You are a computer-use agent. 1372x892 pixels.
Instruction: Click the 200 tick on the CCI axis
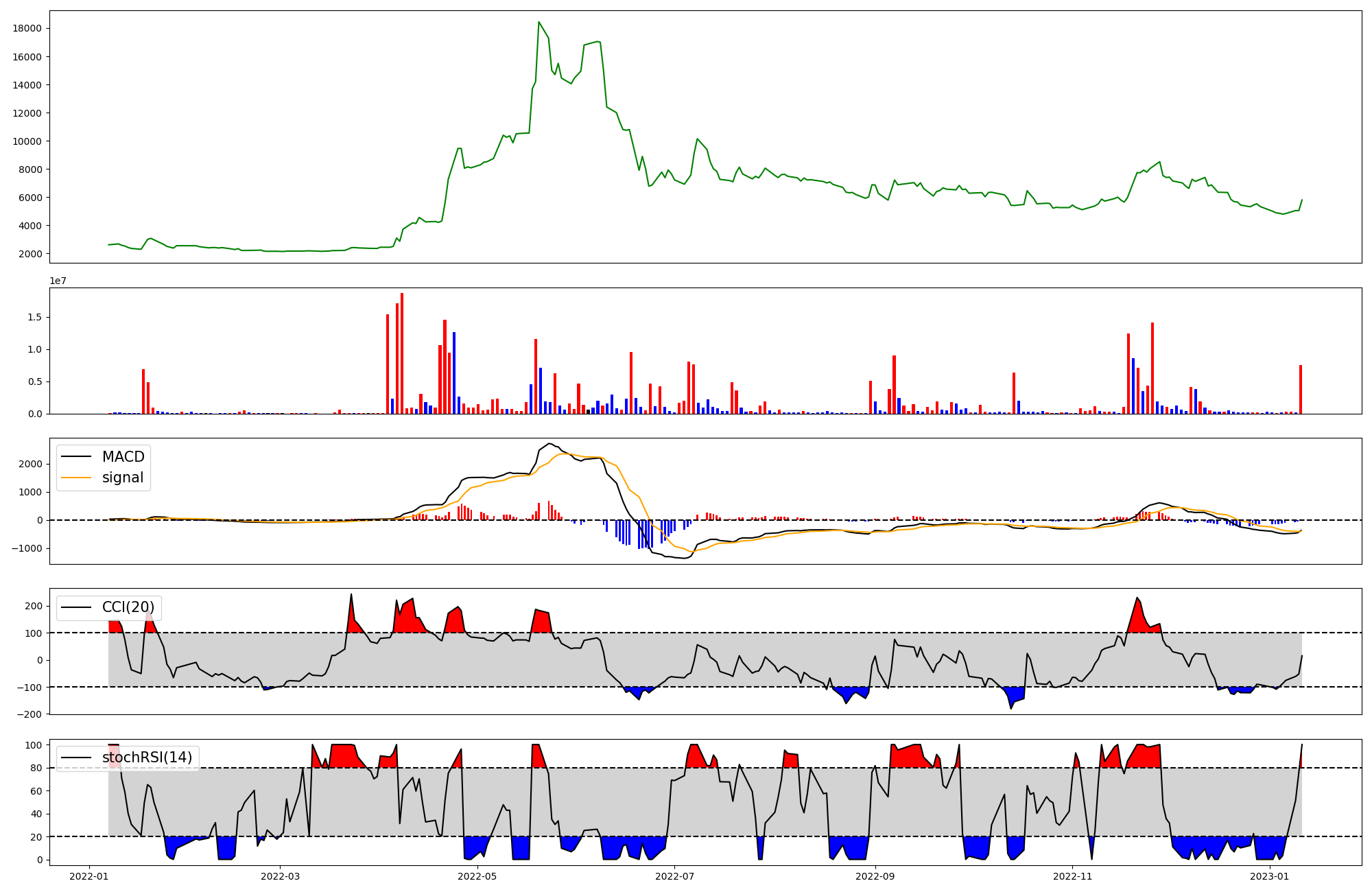click(34, 606)
